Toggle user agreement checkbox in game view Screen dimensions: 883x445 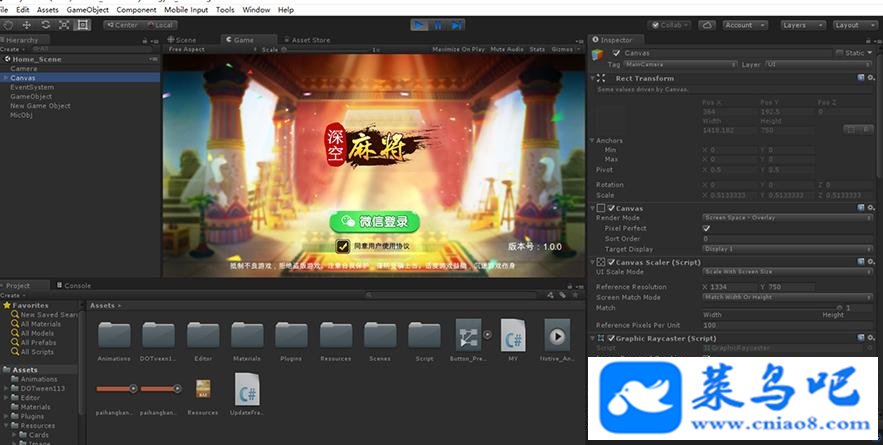click(342, 246)
